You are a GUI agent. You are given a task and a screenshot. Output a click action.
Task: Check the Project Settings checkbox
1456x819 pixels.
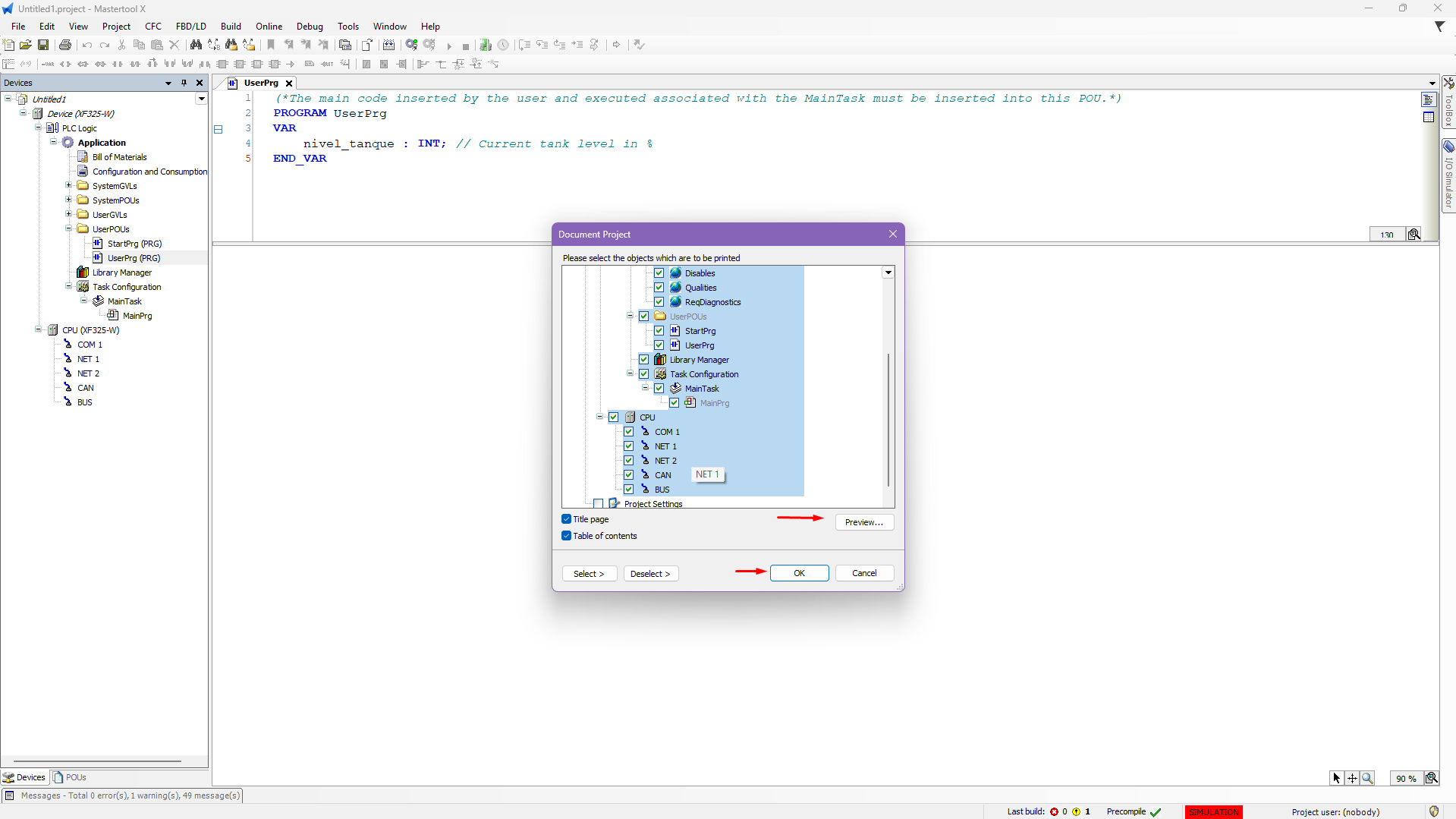pos(599,504)
